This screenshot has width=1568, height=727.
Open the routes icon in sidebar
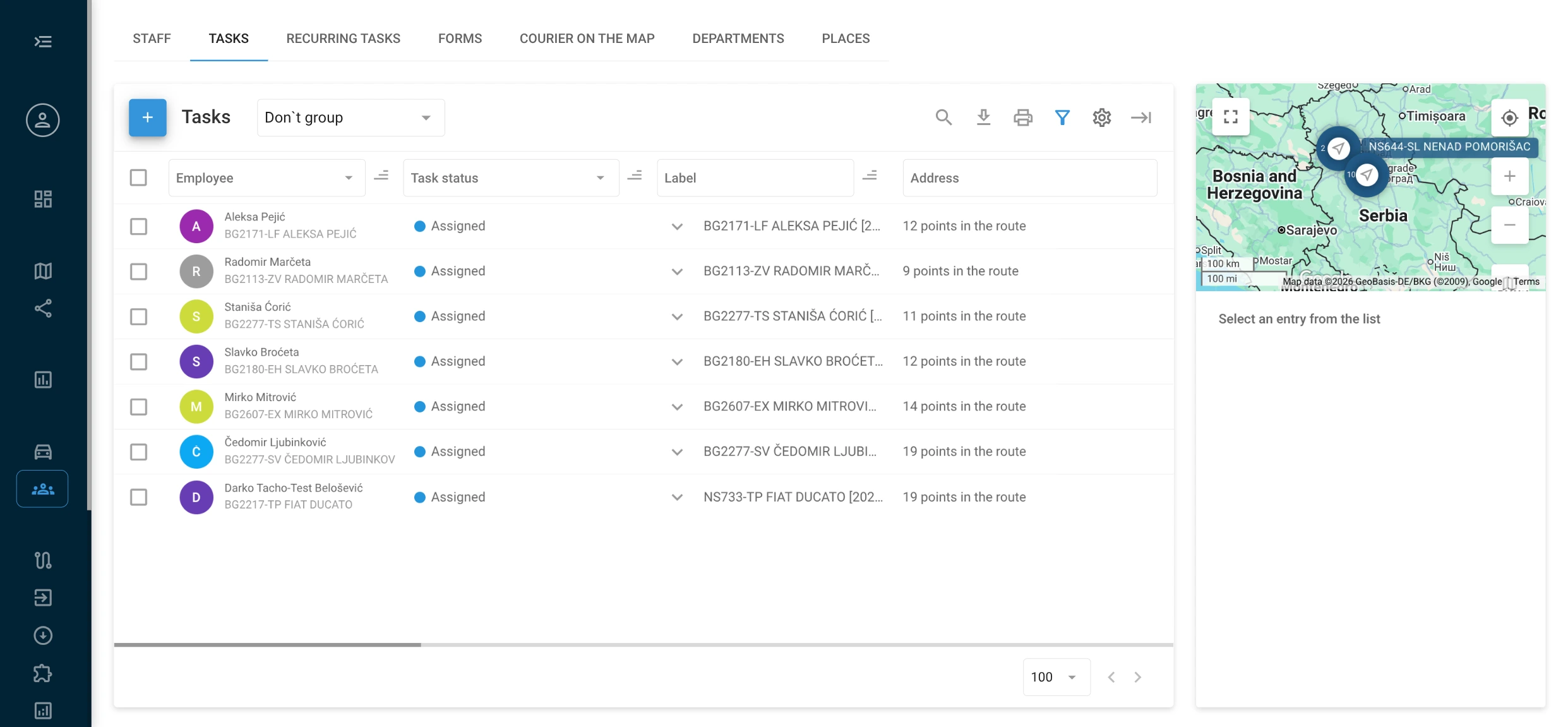pyautogui.click(x=43, y=560)
